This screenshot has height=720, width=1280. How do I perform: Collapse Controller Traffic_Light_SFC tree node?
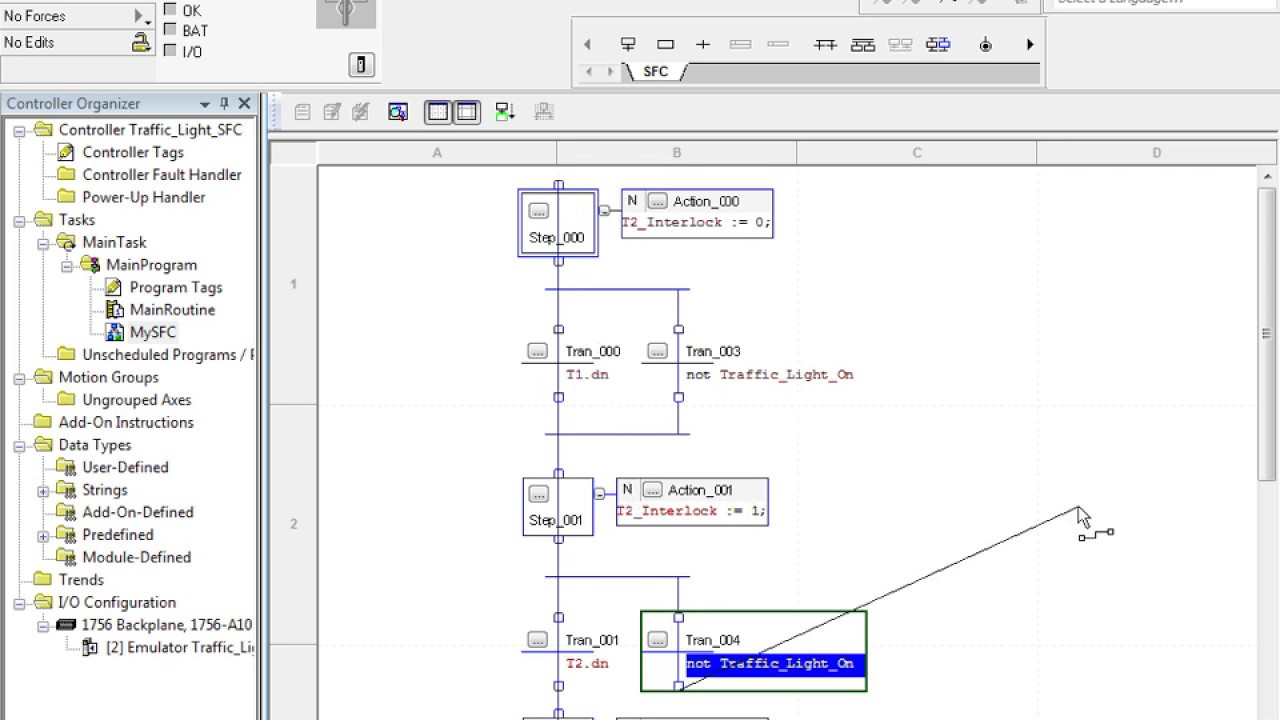(x=19, y=130)
